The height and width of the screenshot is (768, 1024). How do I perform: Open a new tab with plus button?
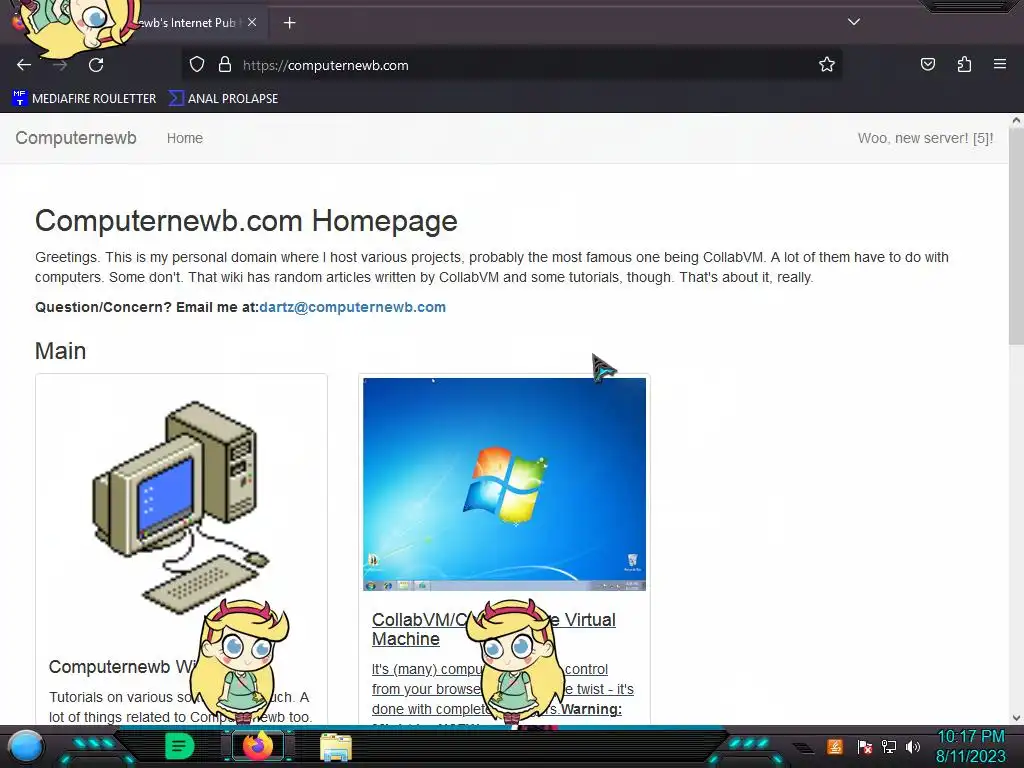(x=289, y=23)
